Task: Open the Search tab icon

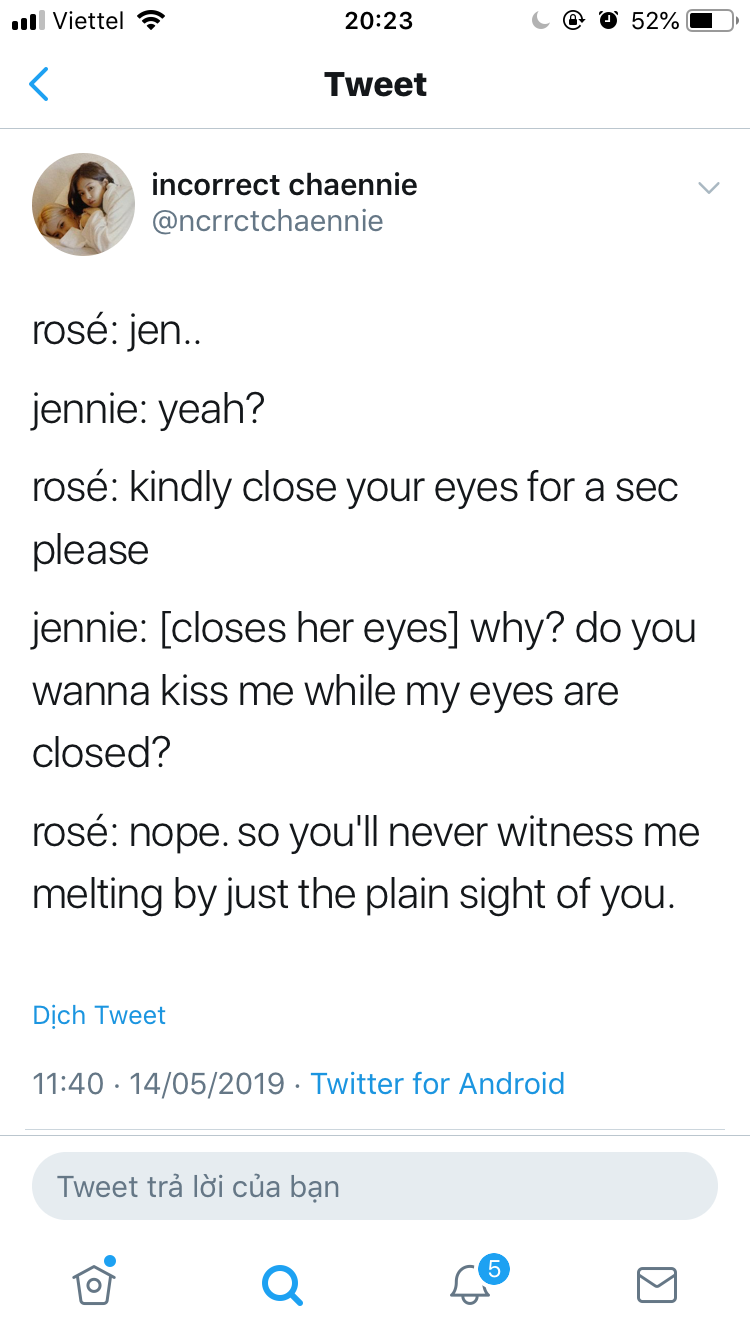Action: [281, 1283]
